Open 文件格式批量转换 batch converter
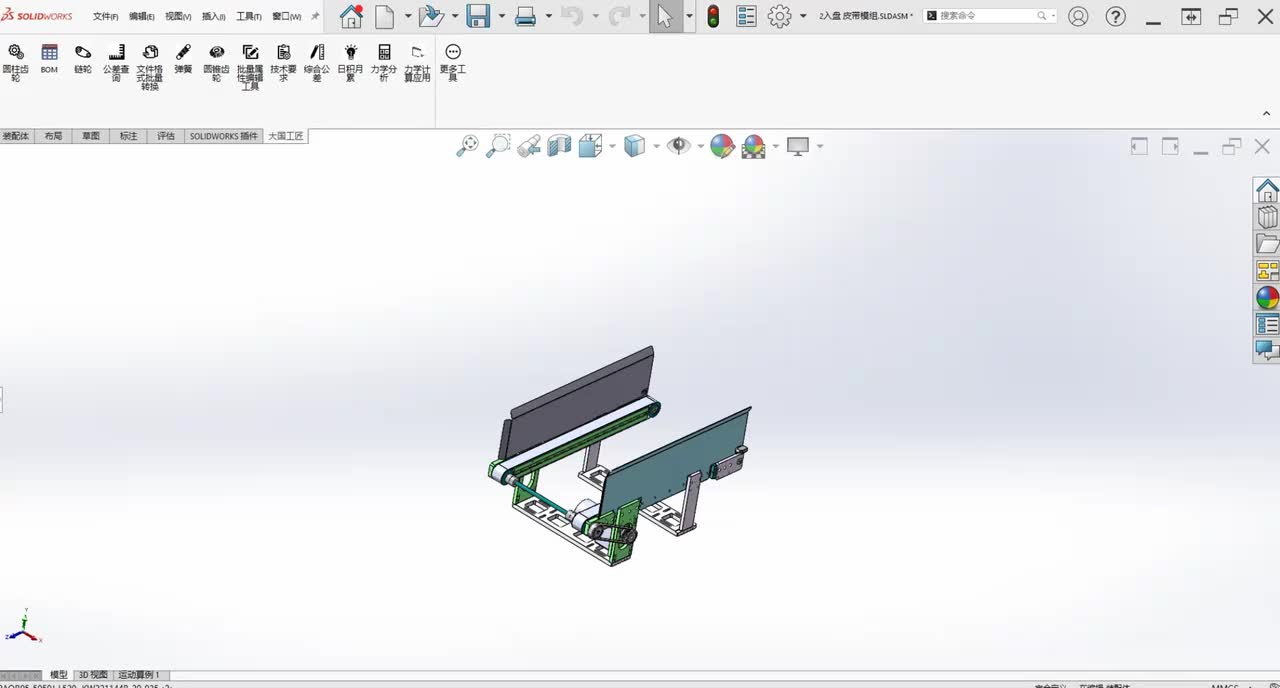Image resolution: width=1280 pixels, height=688 pixels. (150, 67)
